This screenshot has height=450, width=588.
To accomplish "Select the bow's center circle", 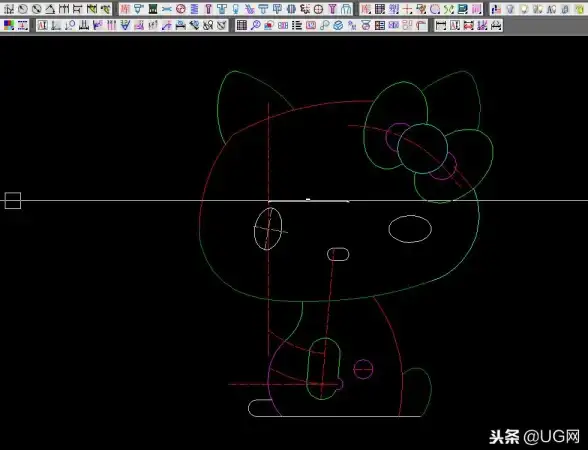I will click(422, 148).
